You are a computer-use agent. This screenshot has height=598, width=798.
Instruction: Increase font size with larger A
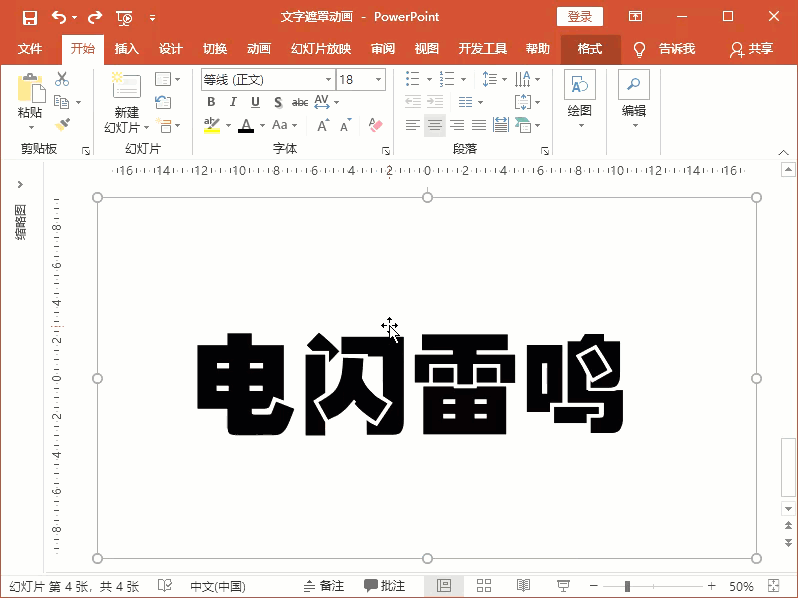coord(323,125)
